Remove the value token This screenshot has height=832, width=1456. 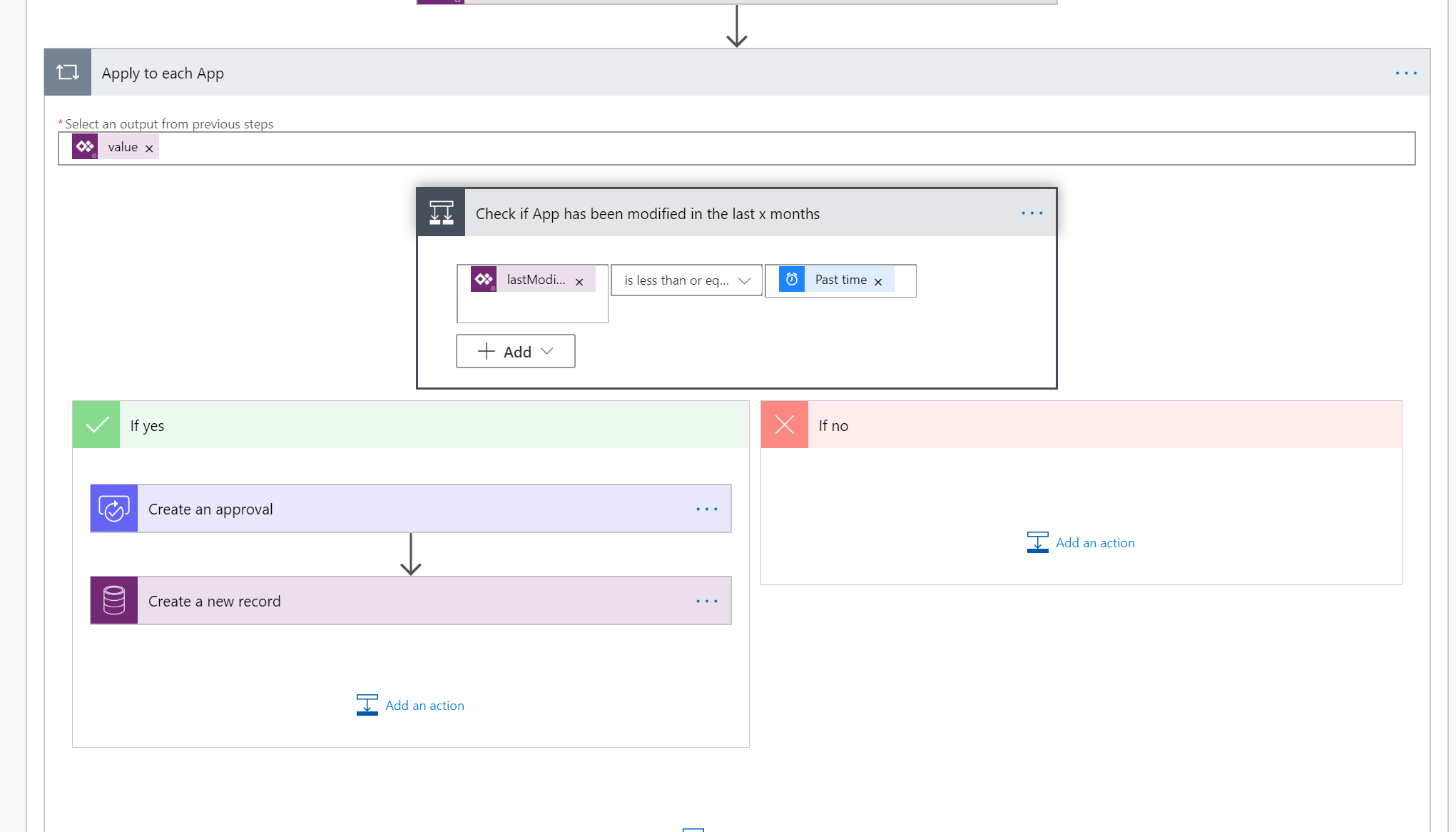(x=150, y=147)
